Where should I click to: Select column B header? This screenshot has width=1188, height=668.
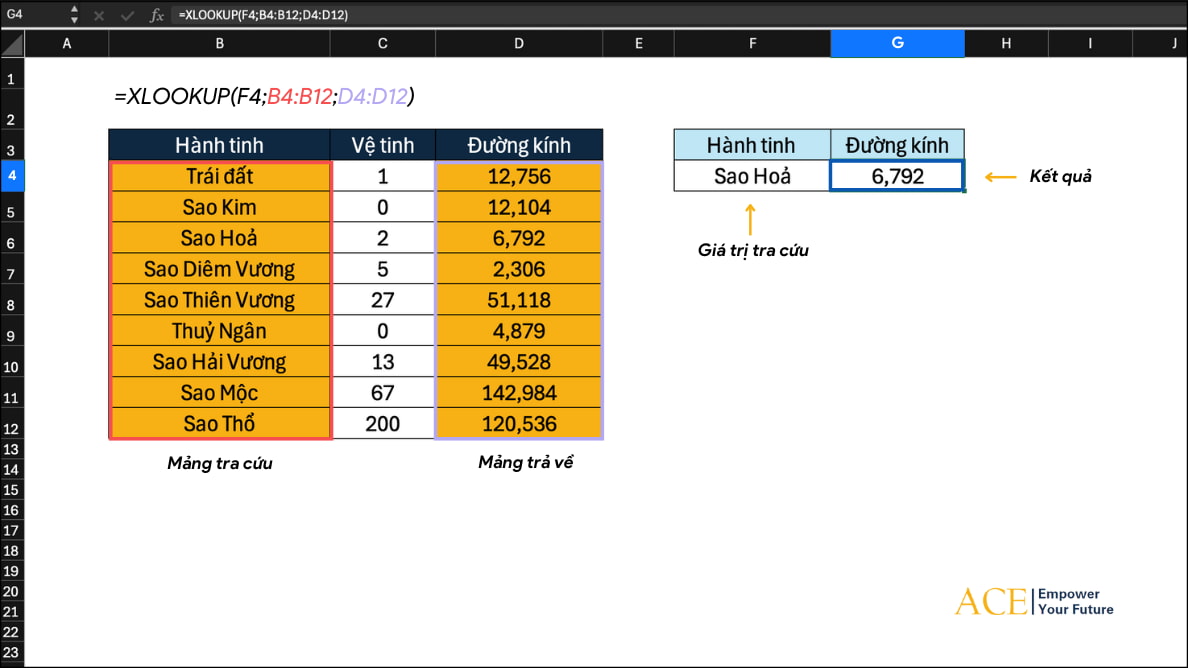(219, 43)
